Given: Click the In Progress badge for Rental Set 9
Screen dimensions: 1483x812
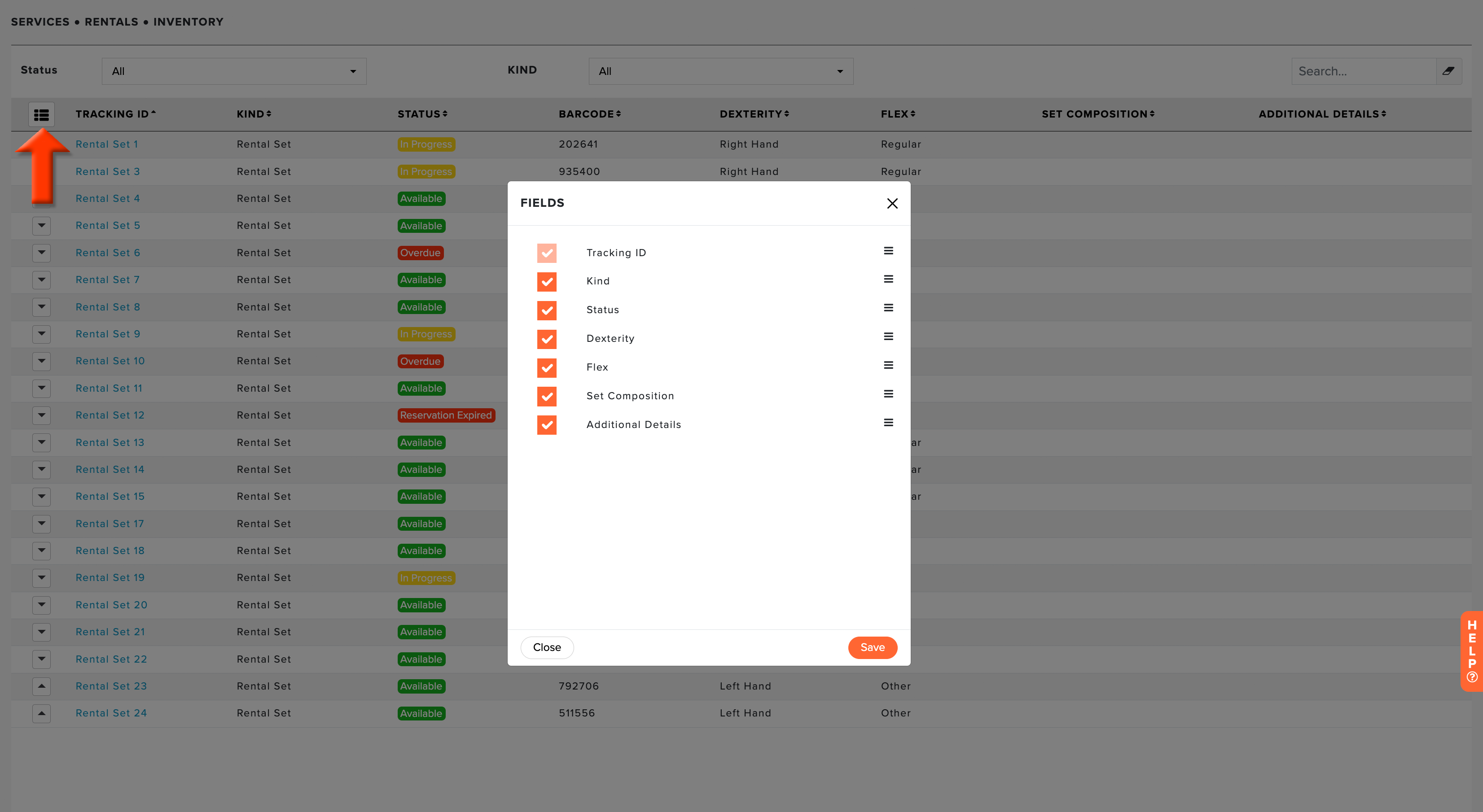Looking at the screenshot, I should 426,334.
